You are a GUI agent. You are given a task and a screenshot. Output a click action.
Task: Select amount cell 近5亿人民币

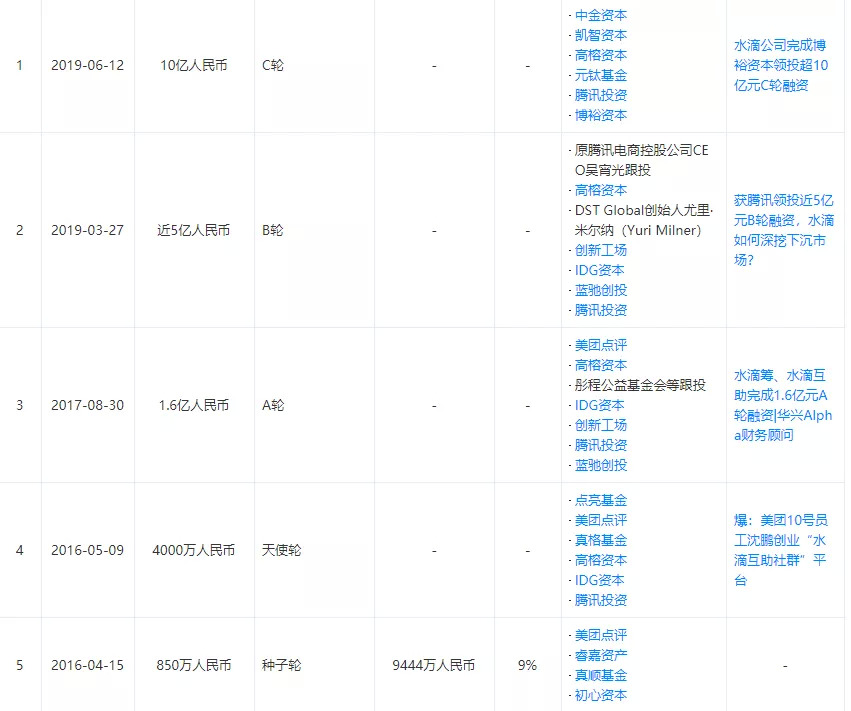[194, 231]
